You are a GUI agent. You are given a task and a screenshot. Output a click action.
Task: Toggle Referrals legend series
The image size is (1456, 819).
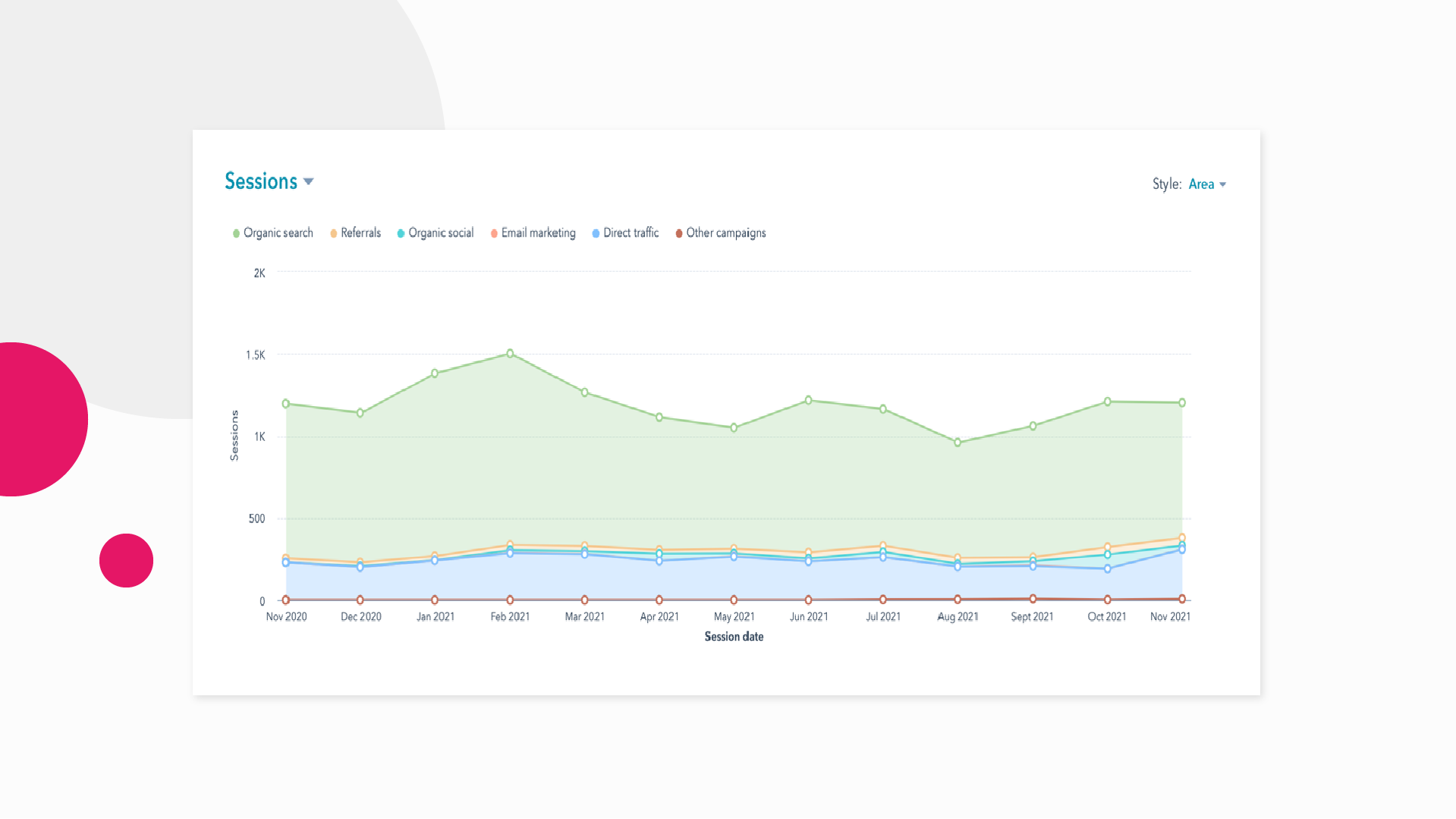pos(355,233)
